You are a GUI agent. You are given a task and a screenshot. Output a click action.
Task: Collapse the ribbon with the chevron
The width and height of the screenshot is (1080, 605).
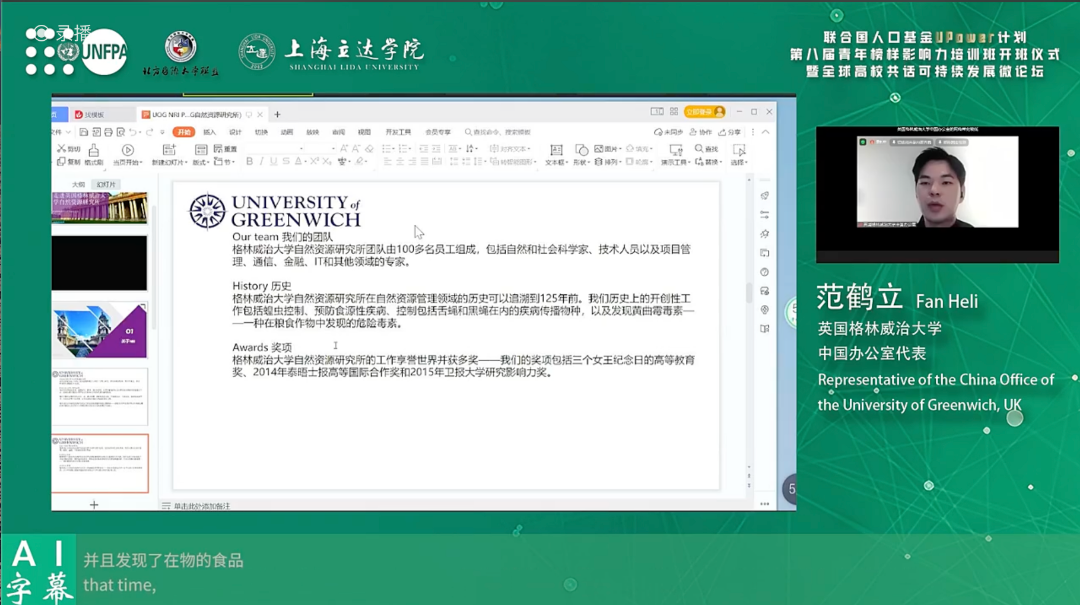coord(765,132)
